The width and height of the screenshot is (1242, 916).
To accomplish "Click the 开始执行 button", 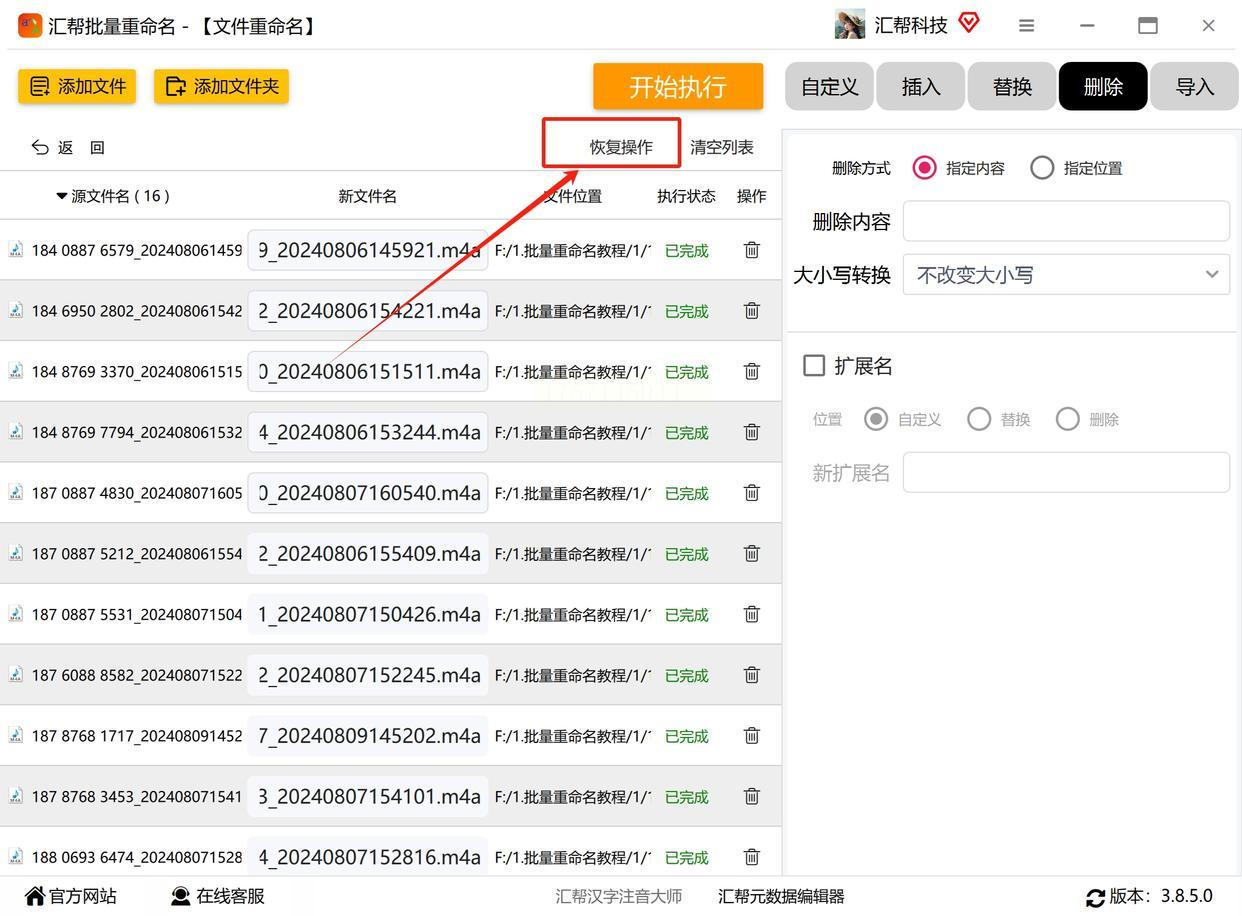I will tap(678, 86).
